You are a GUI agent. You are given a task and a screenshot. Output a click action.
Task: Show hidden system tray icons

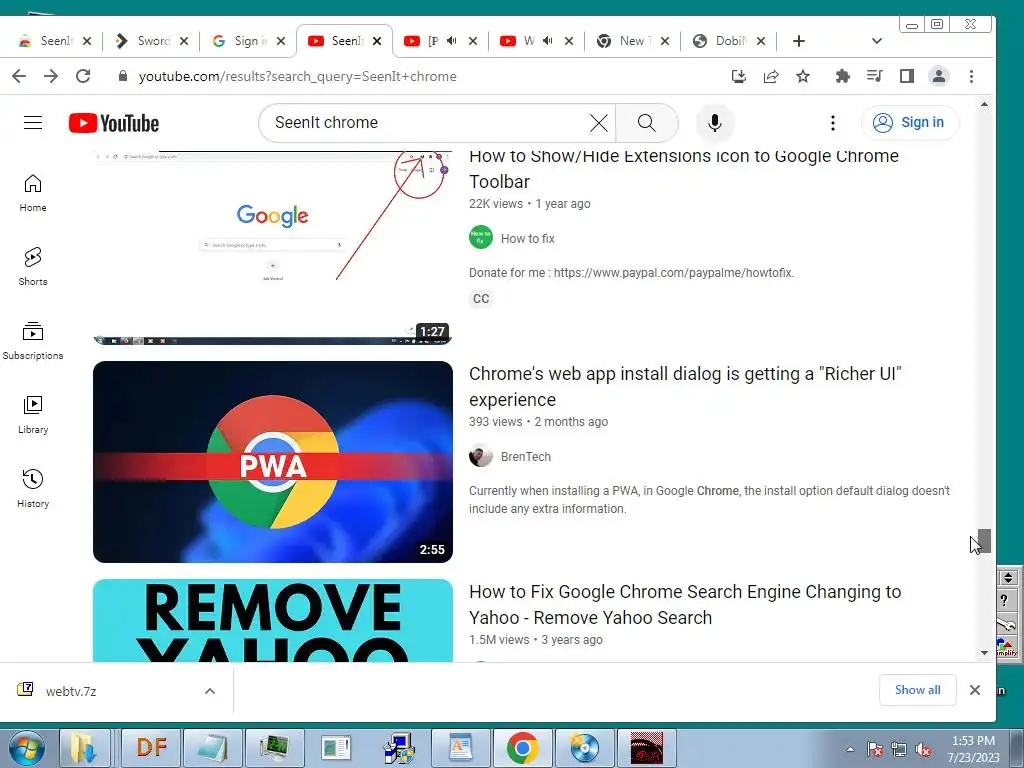850,749
